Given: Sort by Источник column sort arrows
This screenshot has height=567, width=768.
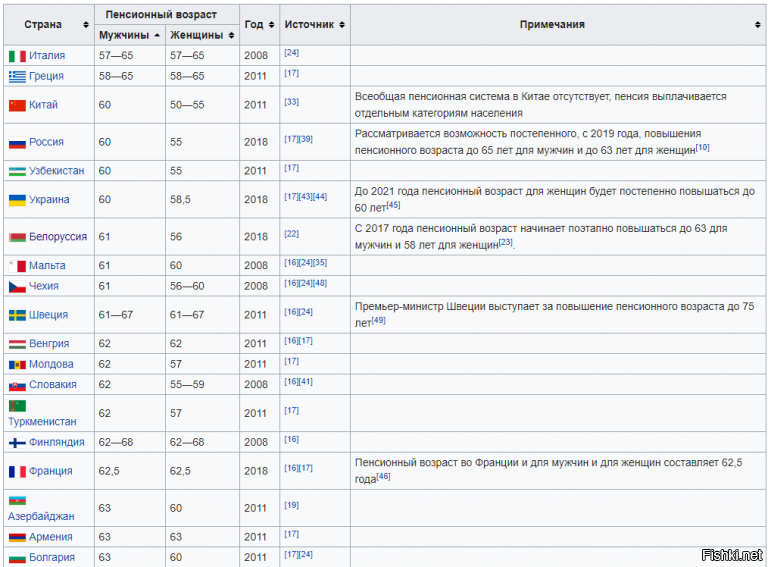Looking at the screenshot, I should 342,24.
